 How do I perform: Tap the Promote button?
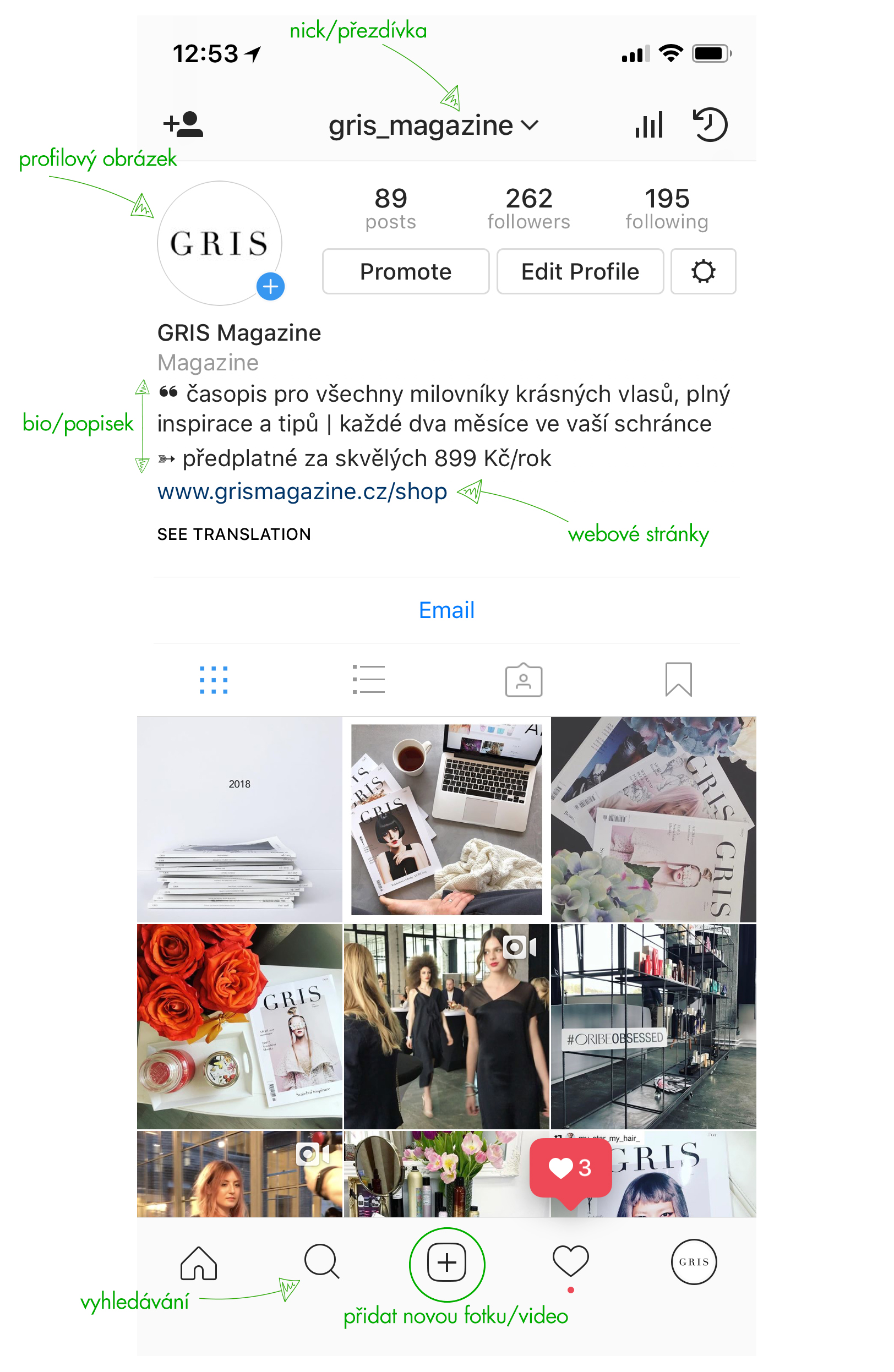tap(406, 271)
